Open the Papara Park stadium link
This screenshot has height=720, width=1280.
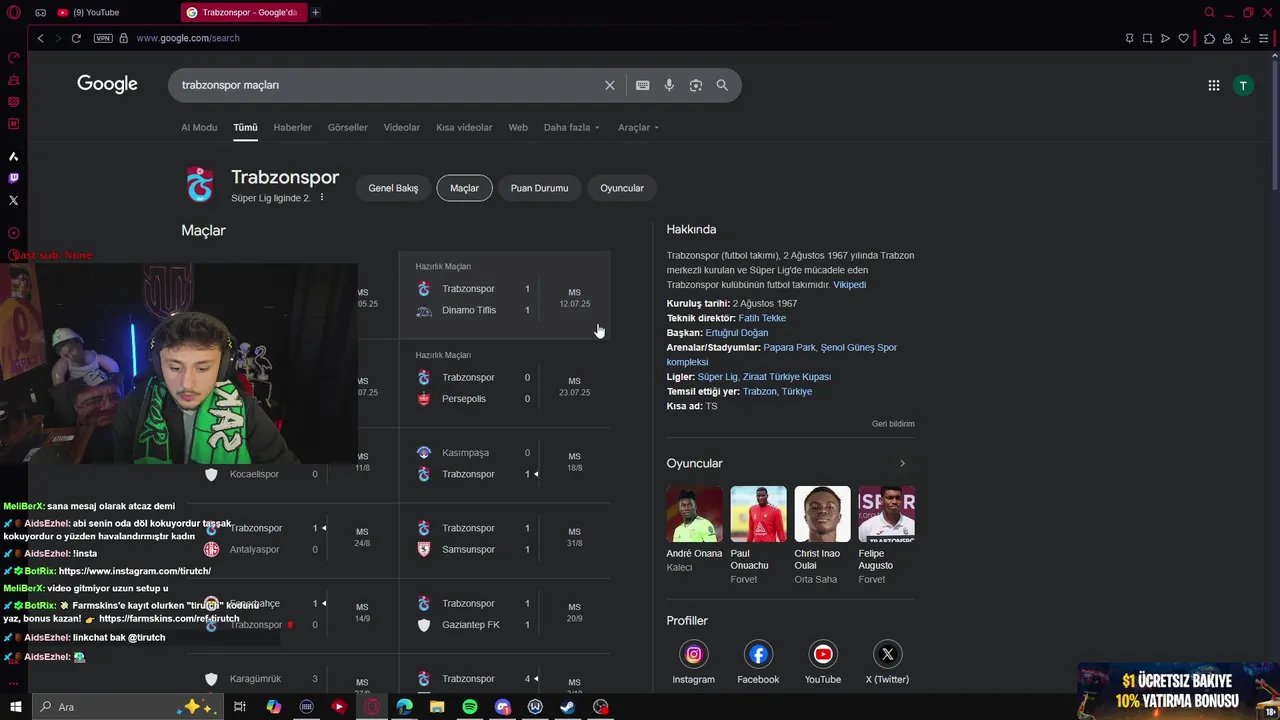pyautogui.click(x=789, y=348)
